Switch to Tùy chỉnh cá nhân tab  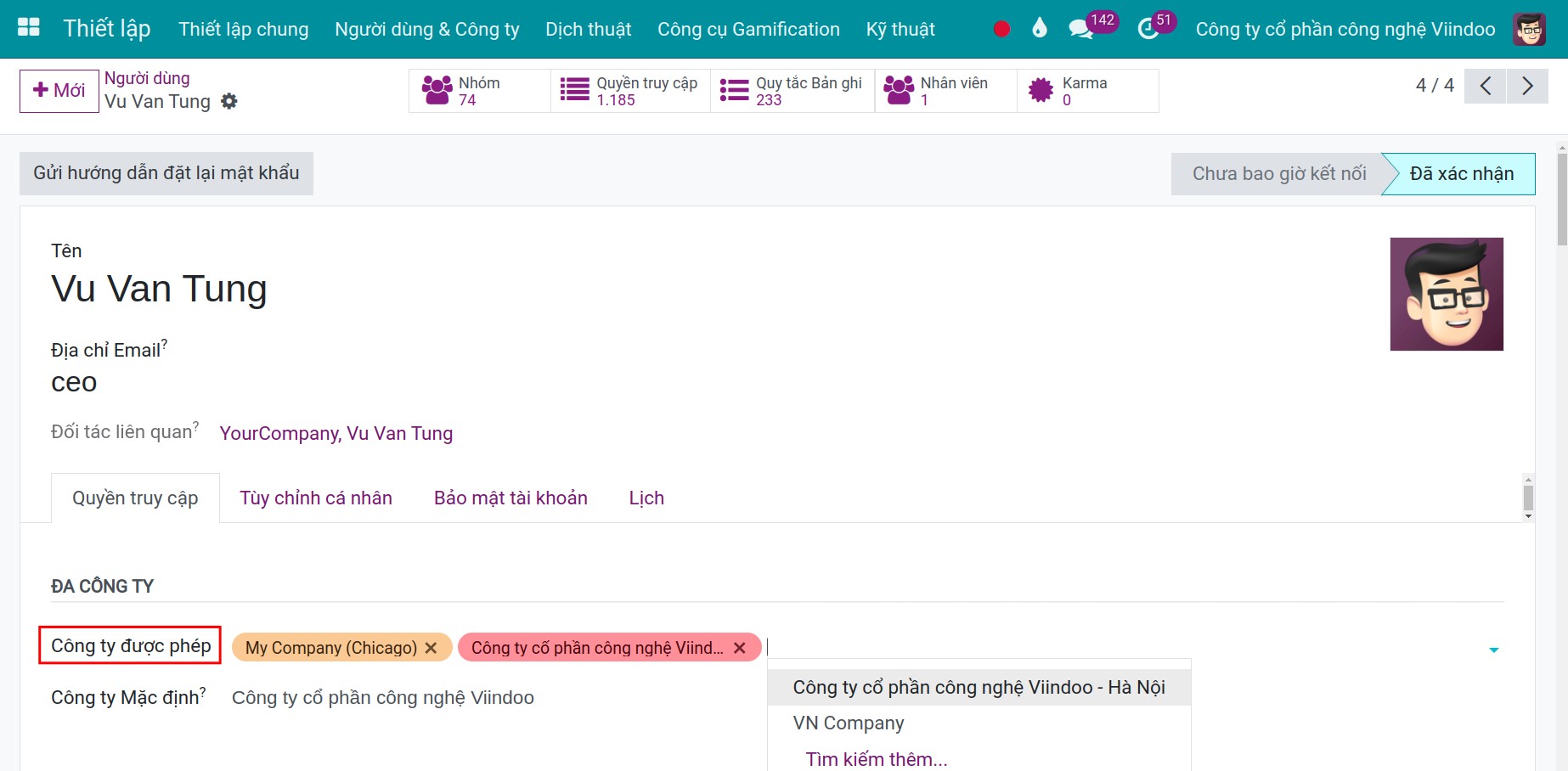click(316, 498)
